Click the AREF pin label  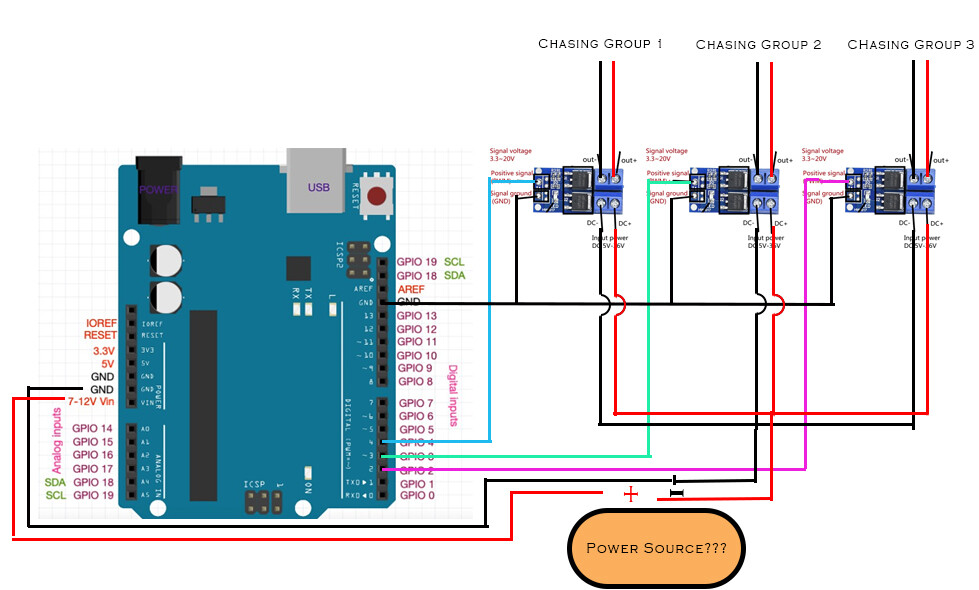pyautogui.click(x=411, y=289)
